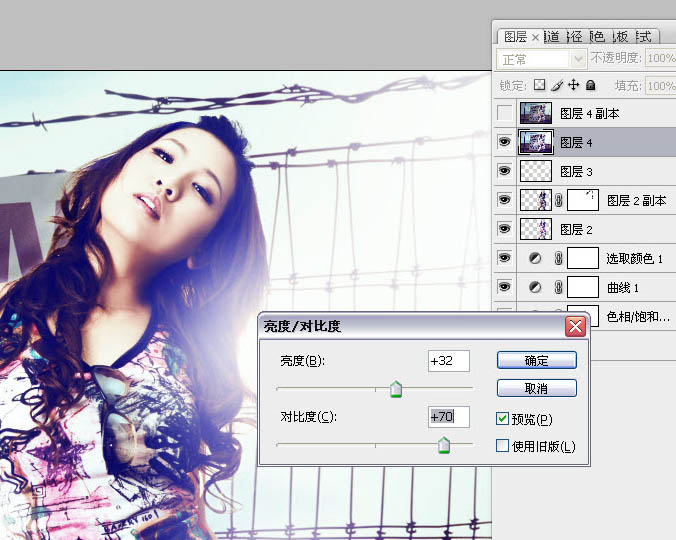Click adjustment icon of 曲线 1 layer
676x540 pixels.
(x=535, y=288)
